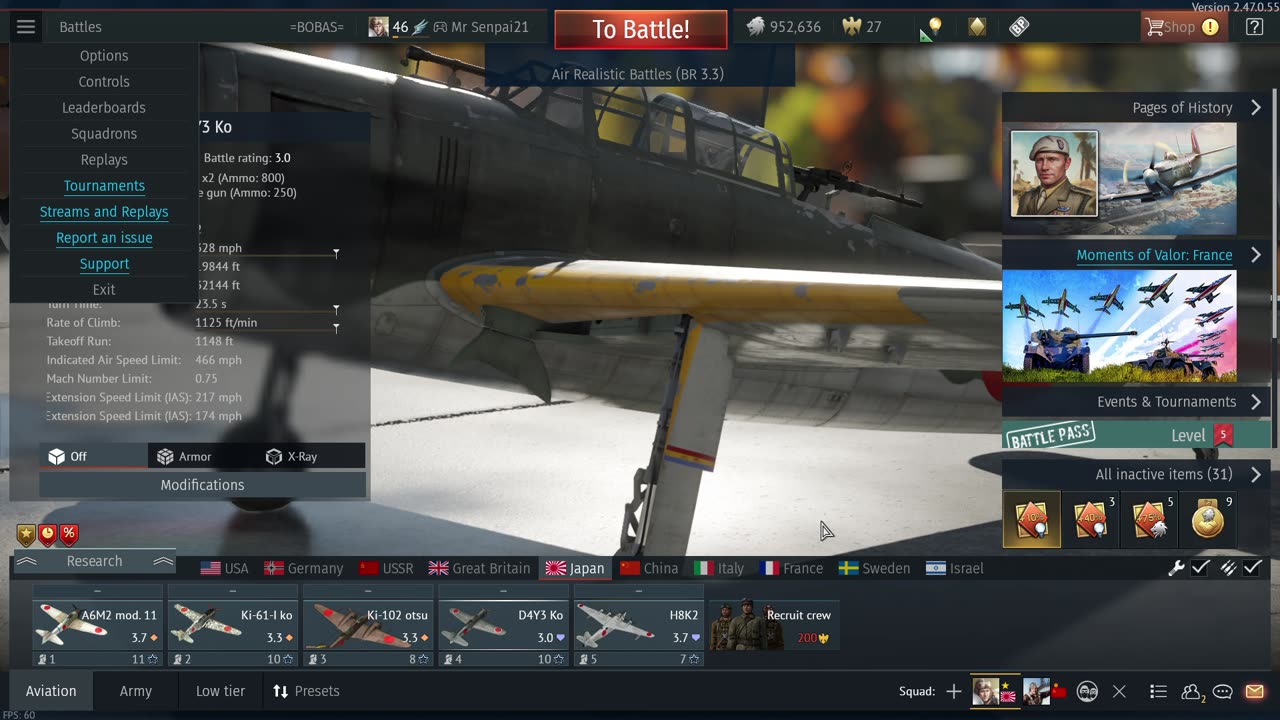Start match with To Battle! button
Image resolution: width=1280 pixels, height=720 pixels.
click(641, 29)
